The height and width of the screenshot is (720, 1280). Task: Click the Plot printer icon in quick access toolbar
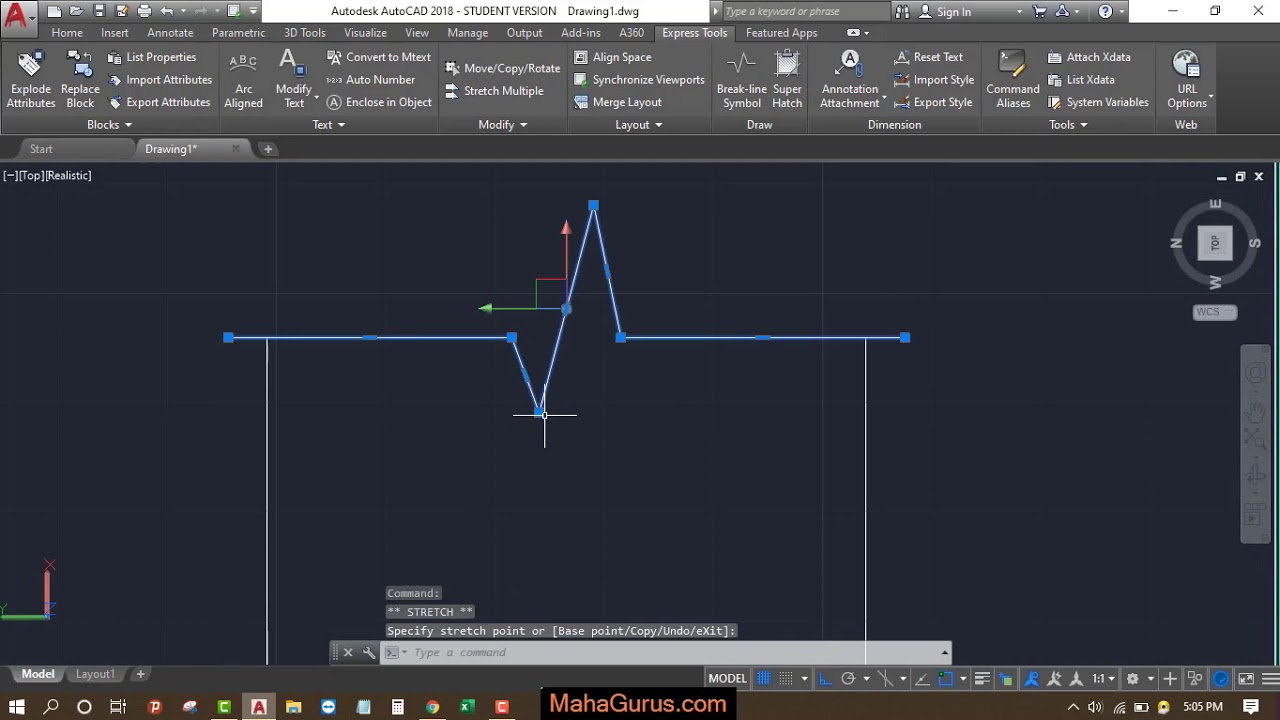[x=144, y=11]
